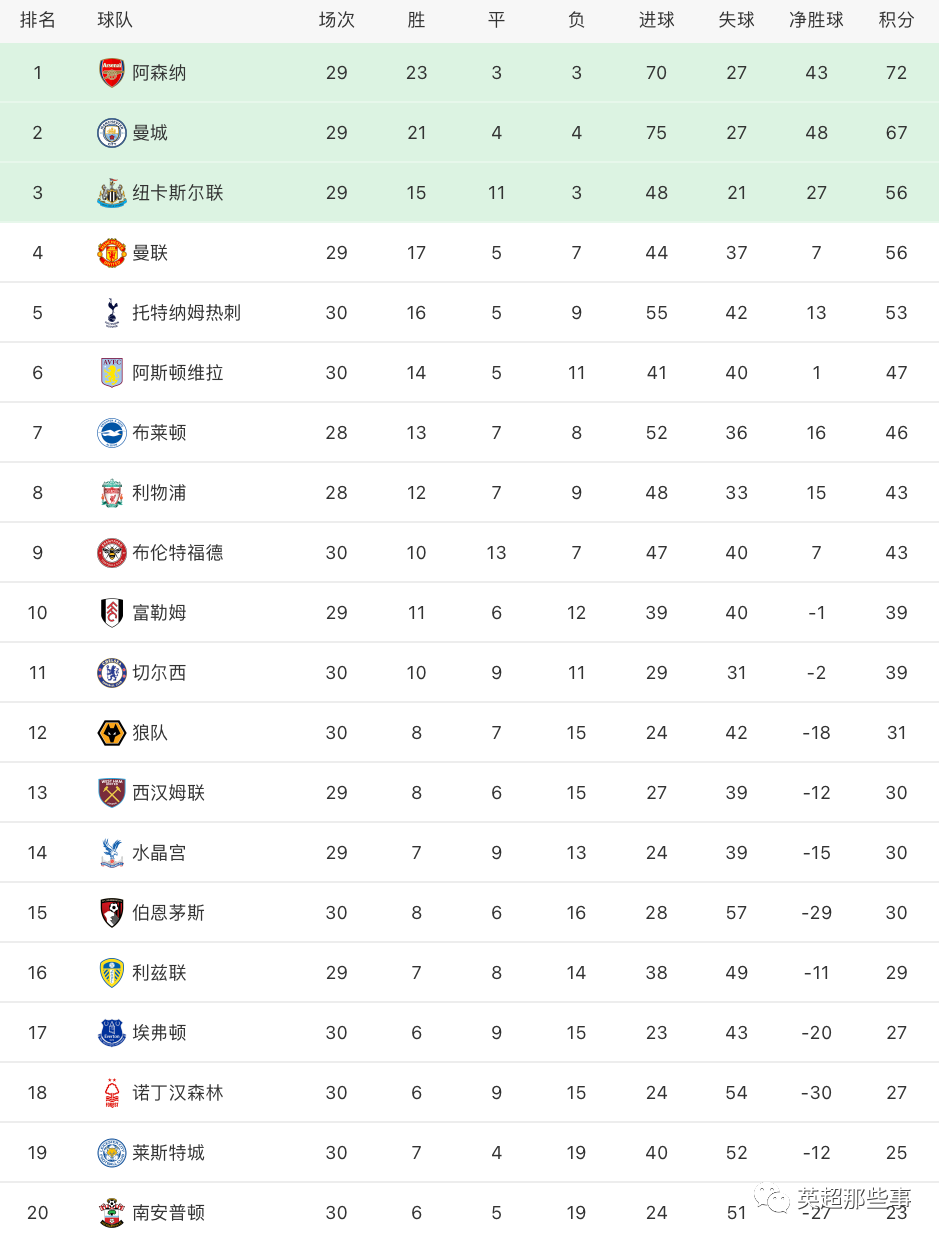Sort table by 积分 column header
This screenshot has width=942, height=1240.
(x=896, y=20)
